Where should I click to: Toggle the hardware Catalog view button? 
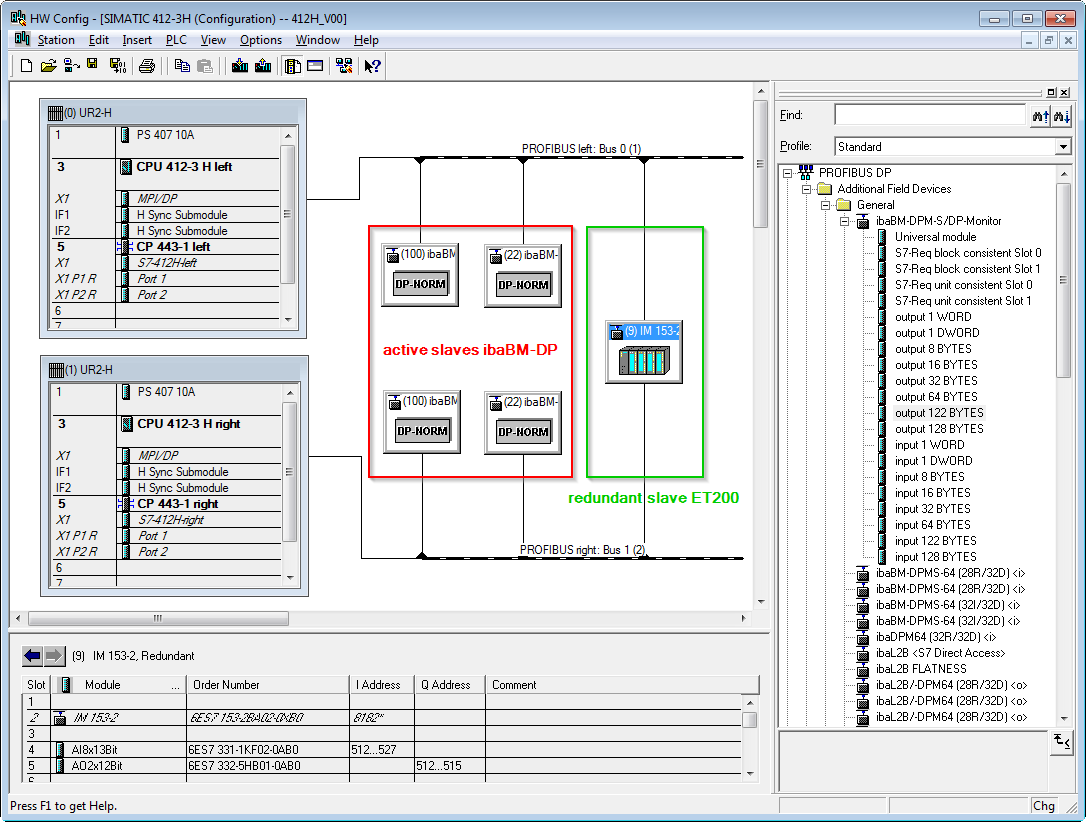pyautogui.click(x=293, y=66)
